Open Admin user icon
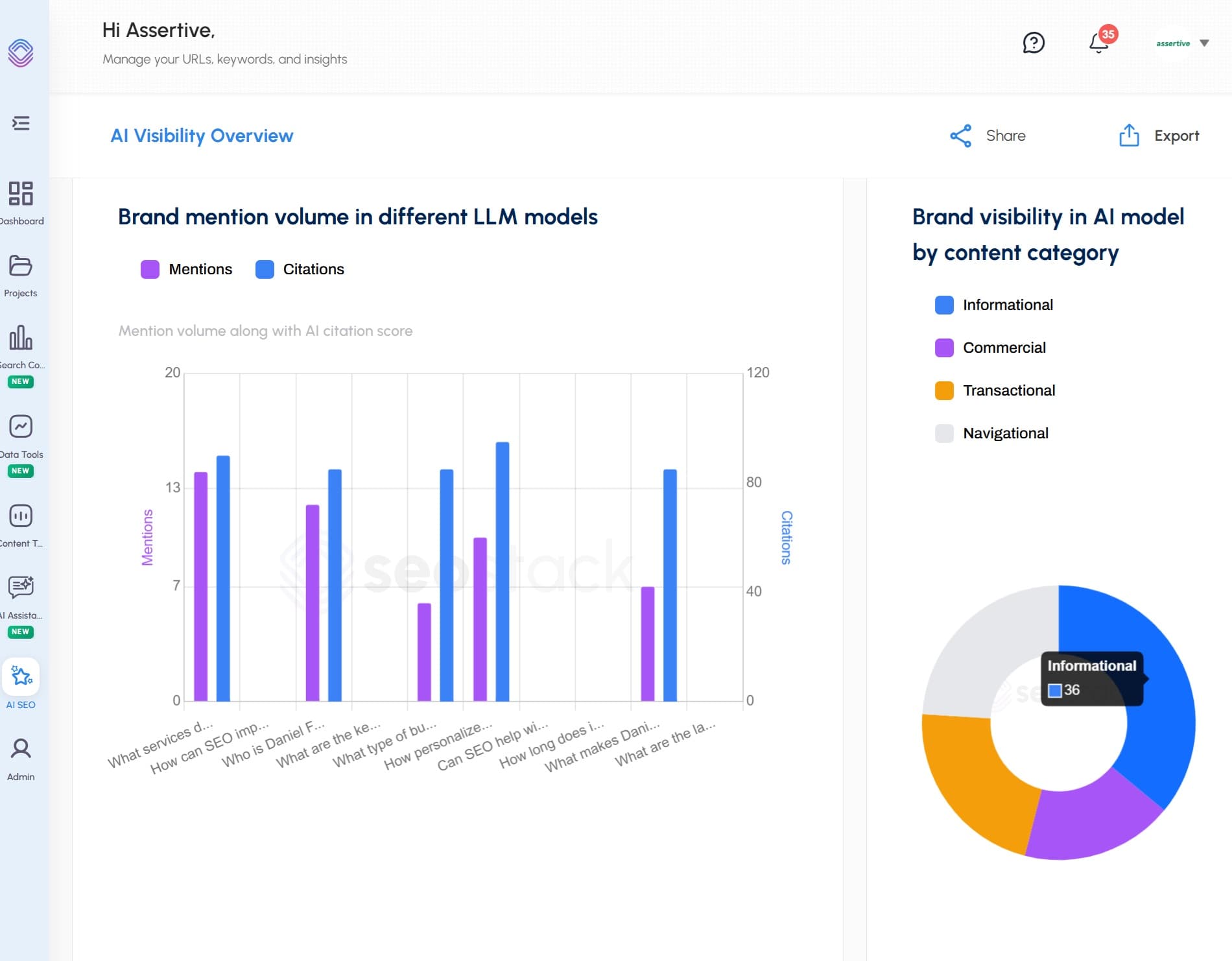This screenshot has height=961, width=1232. point(21,748)
